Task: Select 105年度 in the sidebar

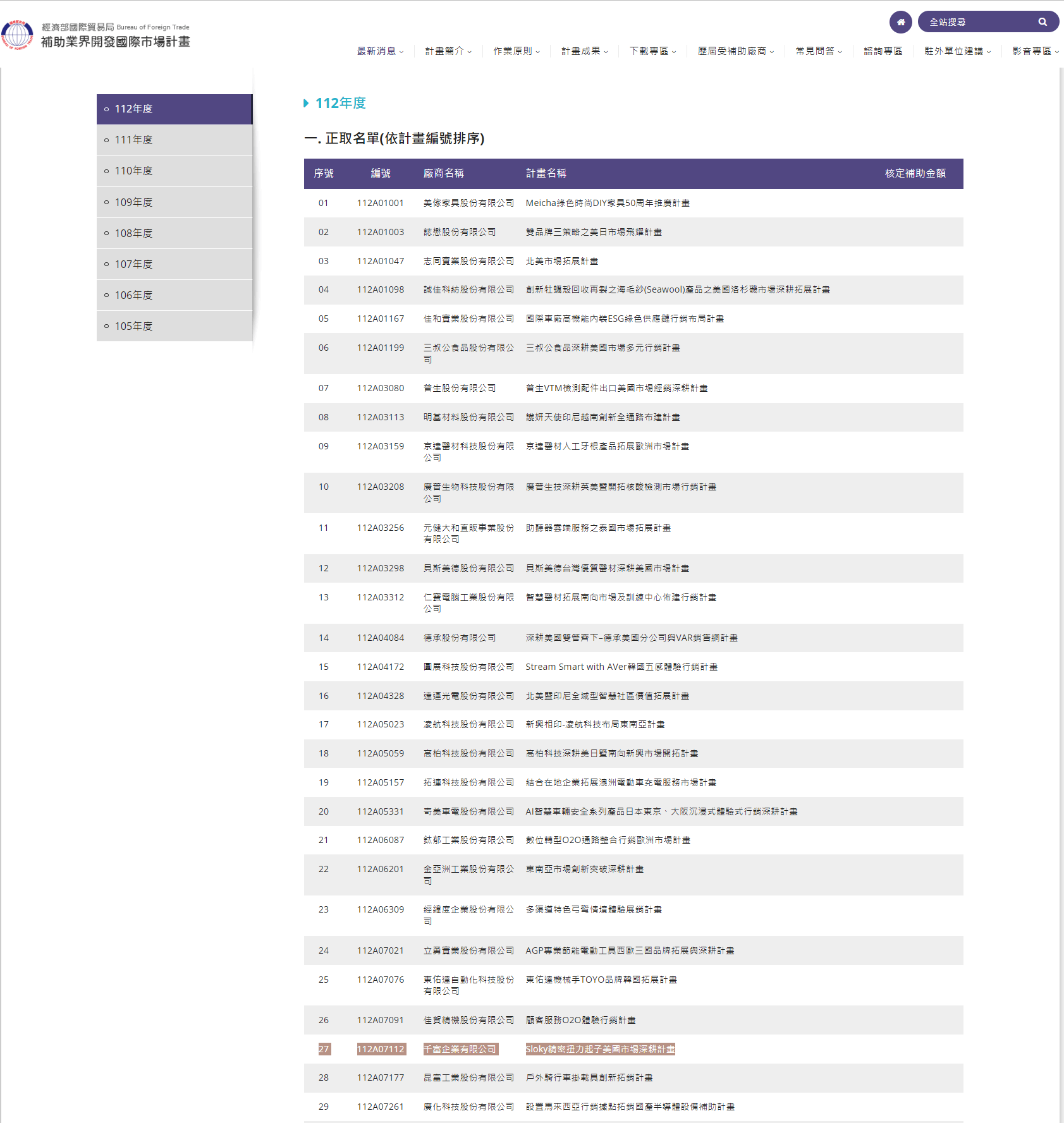Action: click(x=174, y=326)
